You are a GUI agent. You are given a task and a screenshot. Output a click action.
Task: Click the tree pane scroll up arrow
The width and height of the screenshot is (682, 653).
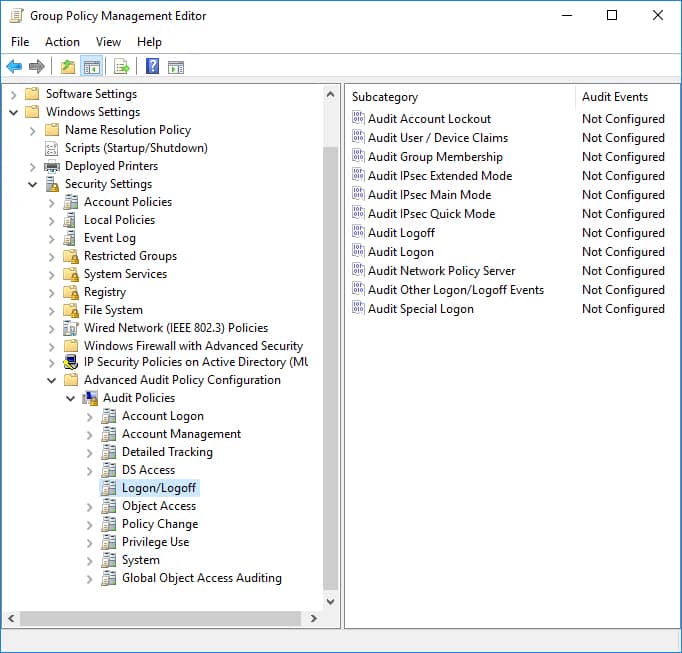pos(331,94)
